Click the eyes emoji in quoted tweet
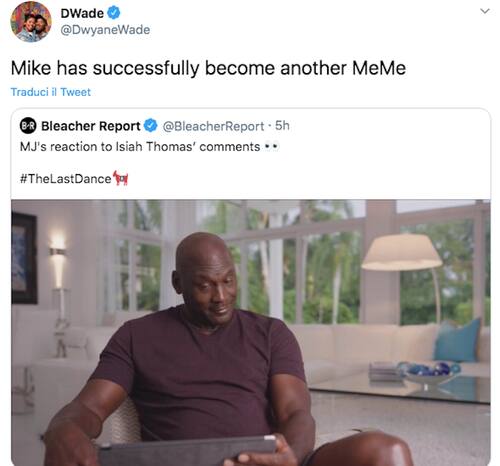The height and width of the screenshot is (466, 500). 271,146
